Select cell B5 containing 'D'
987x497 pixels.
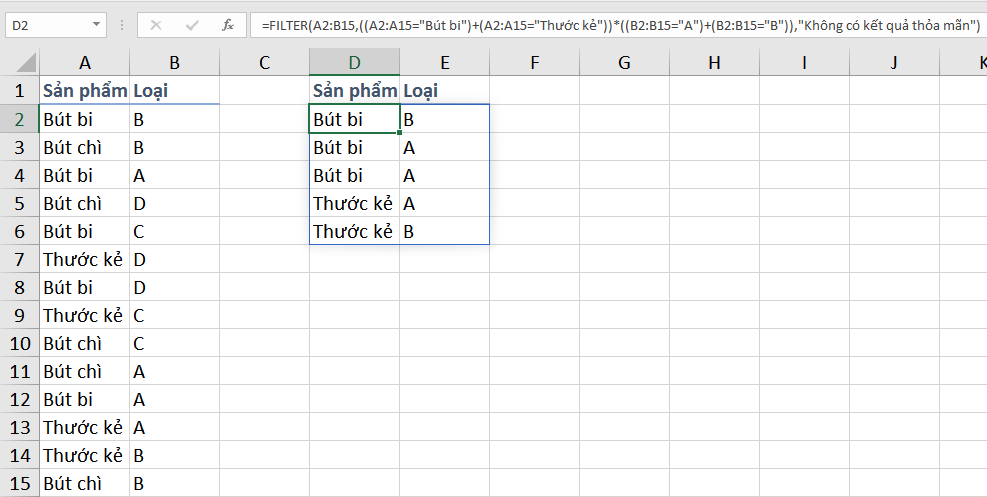pos(174,204)
